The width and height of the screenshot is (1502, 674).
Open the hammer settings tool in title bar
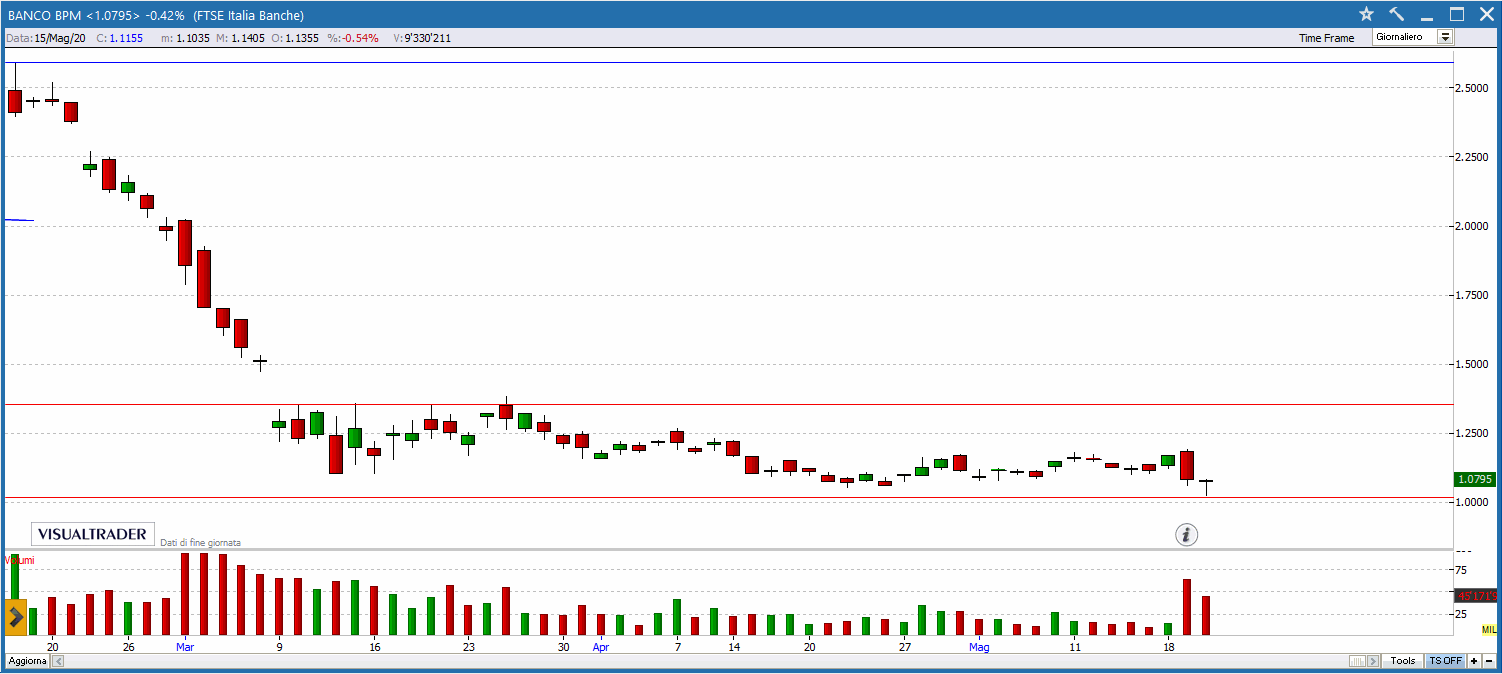[1397, 14]
